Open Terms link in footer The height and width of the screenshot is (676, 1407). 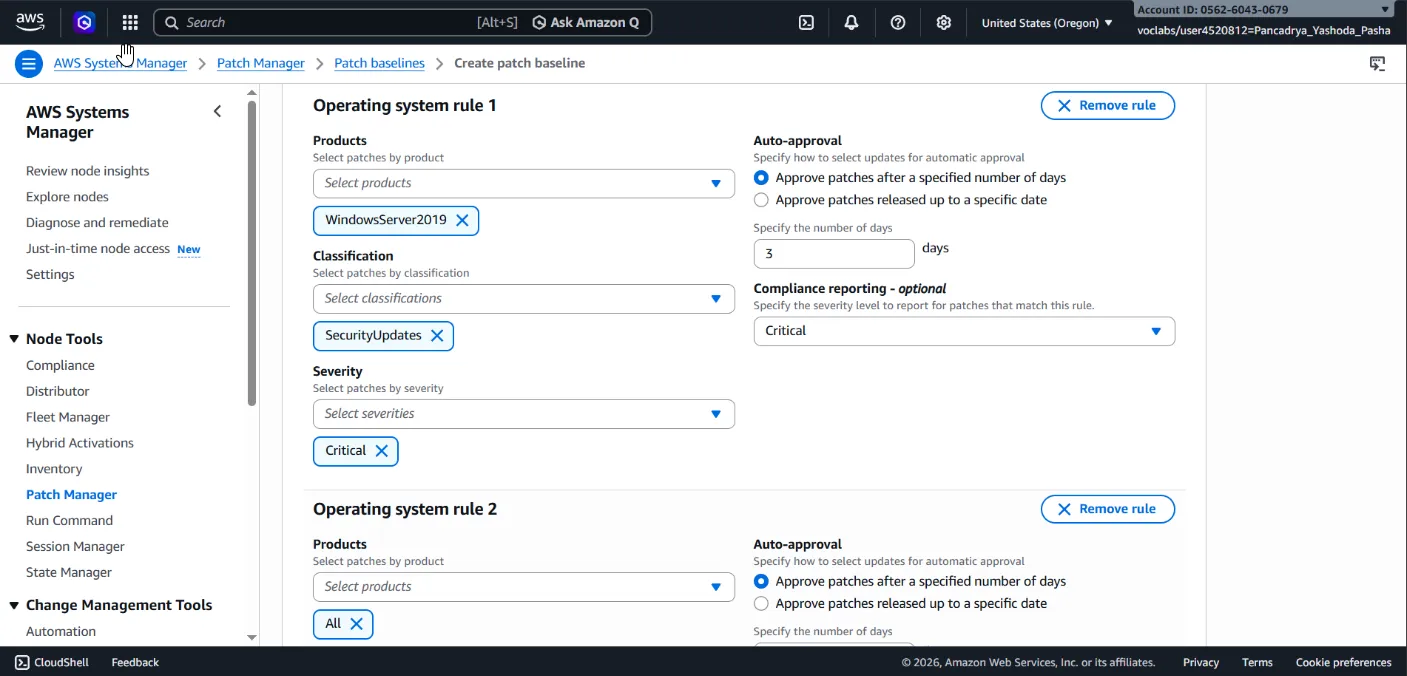tap(1257, 662)
